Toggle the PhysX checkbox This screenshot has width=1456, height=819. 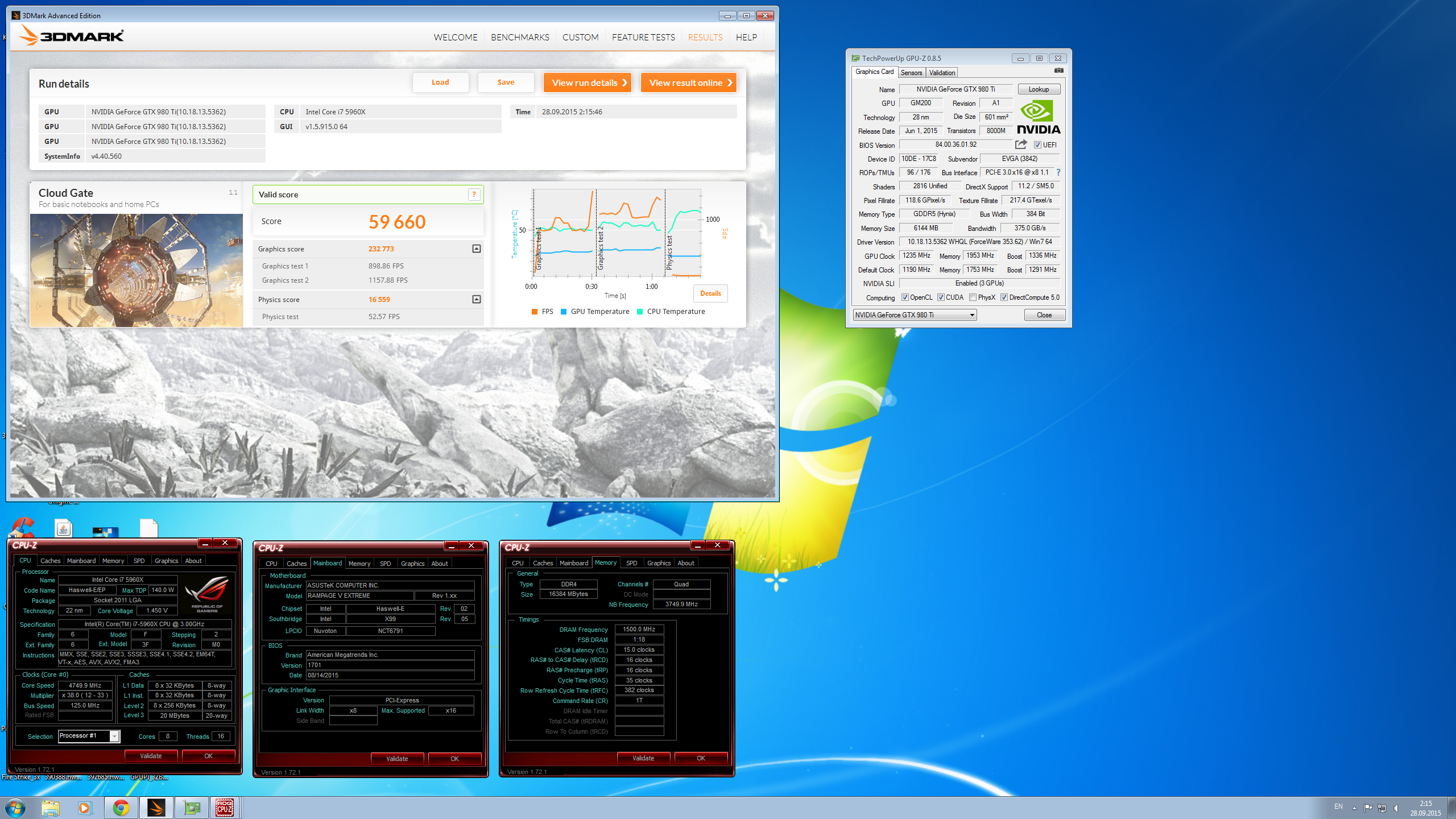click(973, 297)
